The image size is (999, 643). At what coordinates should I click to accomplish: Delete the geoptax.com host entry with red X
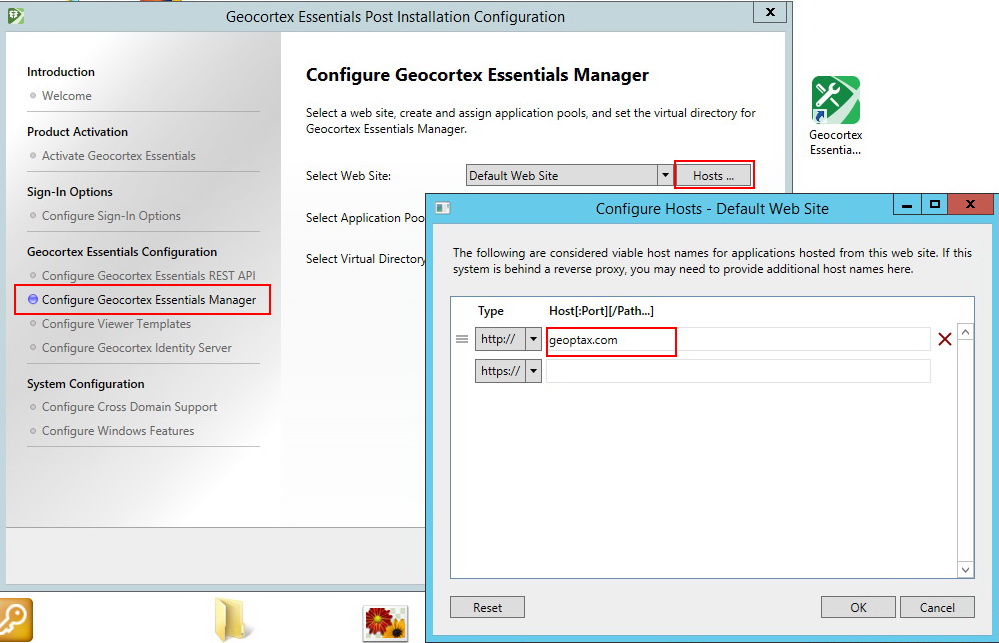(944, 340)
